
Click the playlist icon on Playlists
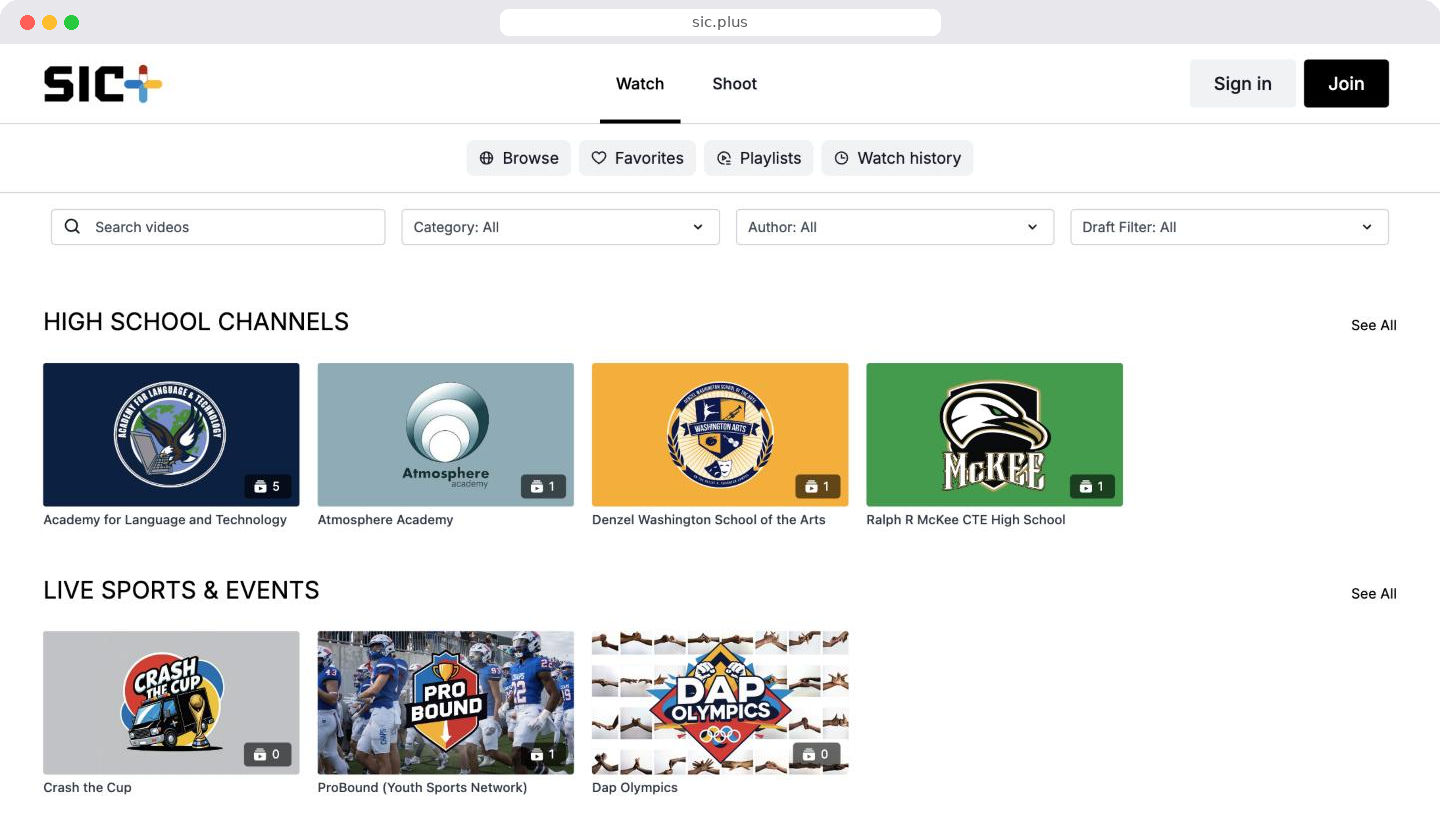tap(724, 158)
